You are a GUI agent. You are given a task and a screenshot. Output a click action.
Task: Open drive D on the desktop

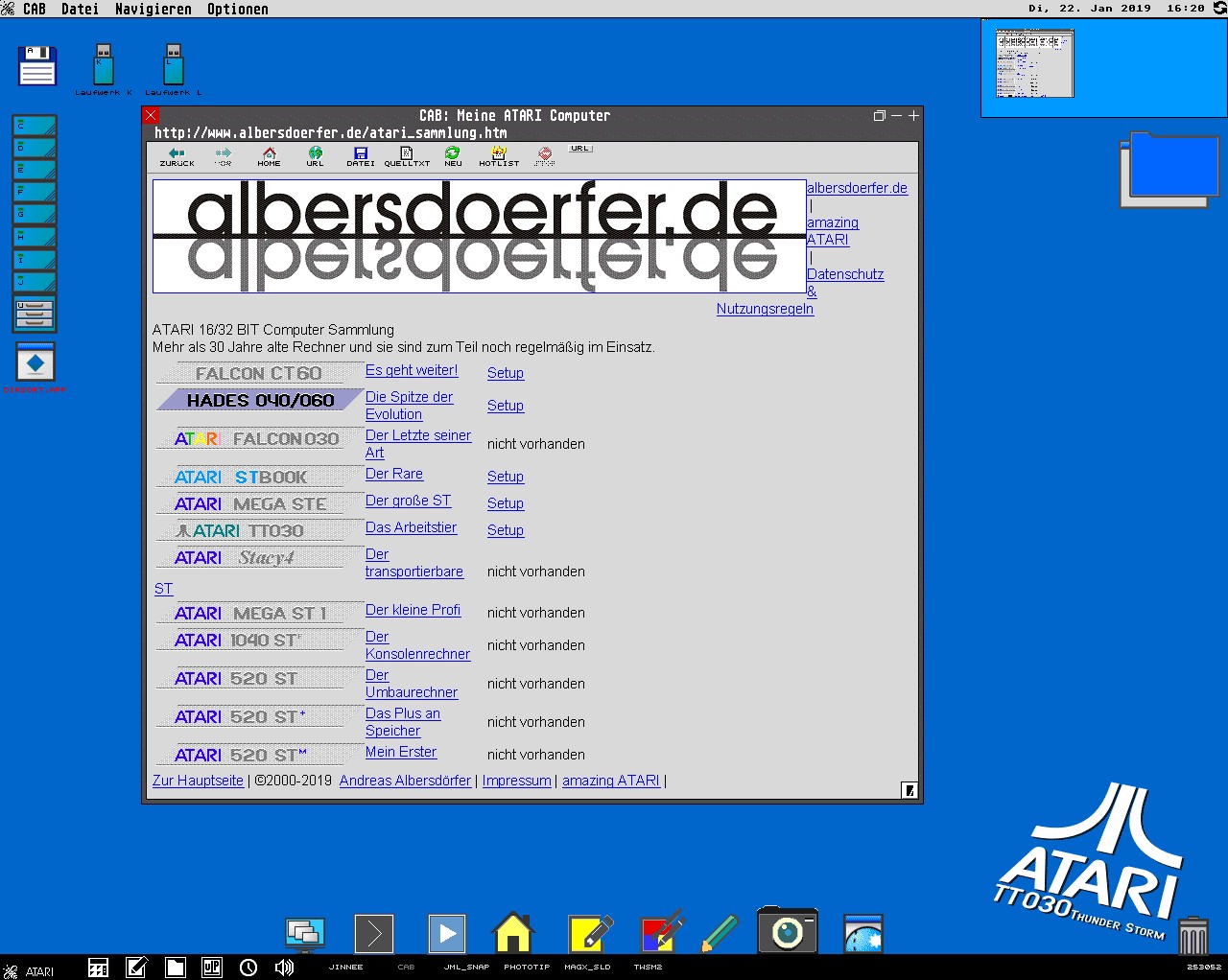pyautogui.click(x=35, y=148)
